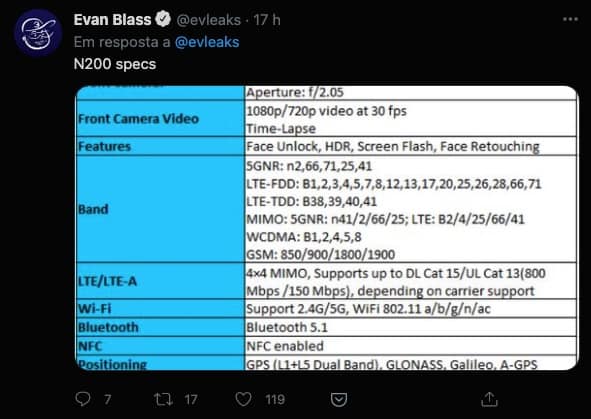Click Evan Blass profile avatar
This screenshot has width=591, height=419.
(38, 33)
